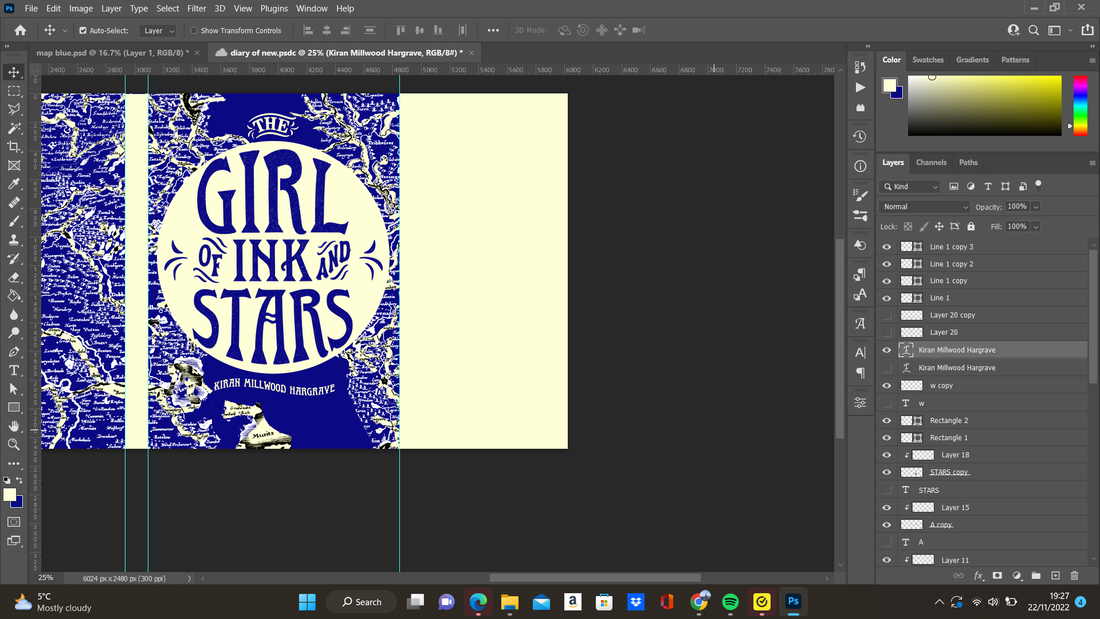The image size is (1100, 619).
Task: Select the Pen tool
Action: 13,352
